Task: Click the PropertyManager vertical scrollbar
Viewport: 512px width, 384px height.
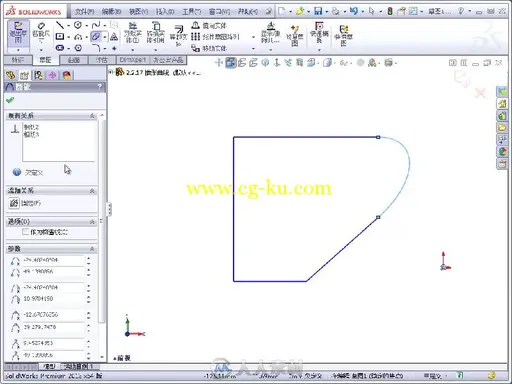Action: point(102,220)
